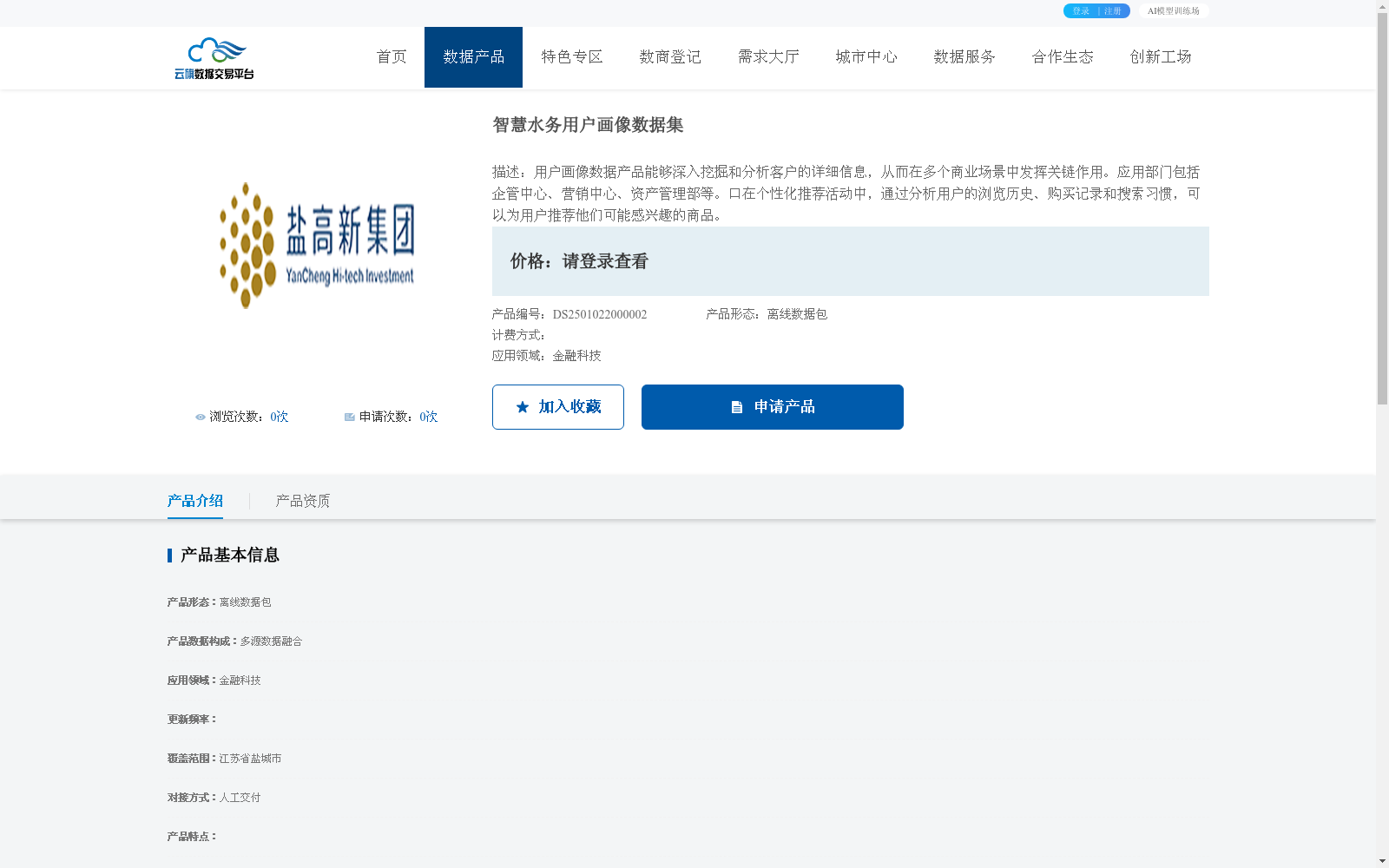Click the 产品特点 label

[x=191, y=837]
